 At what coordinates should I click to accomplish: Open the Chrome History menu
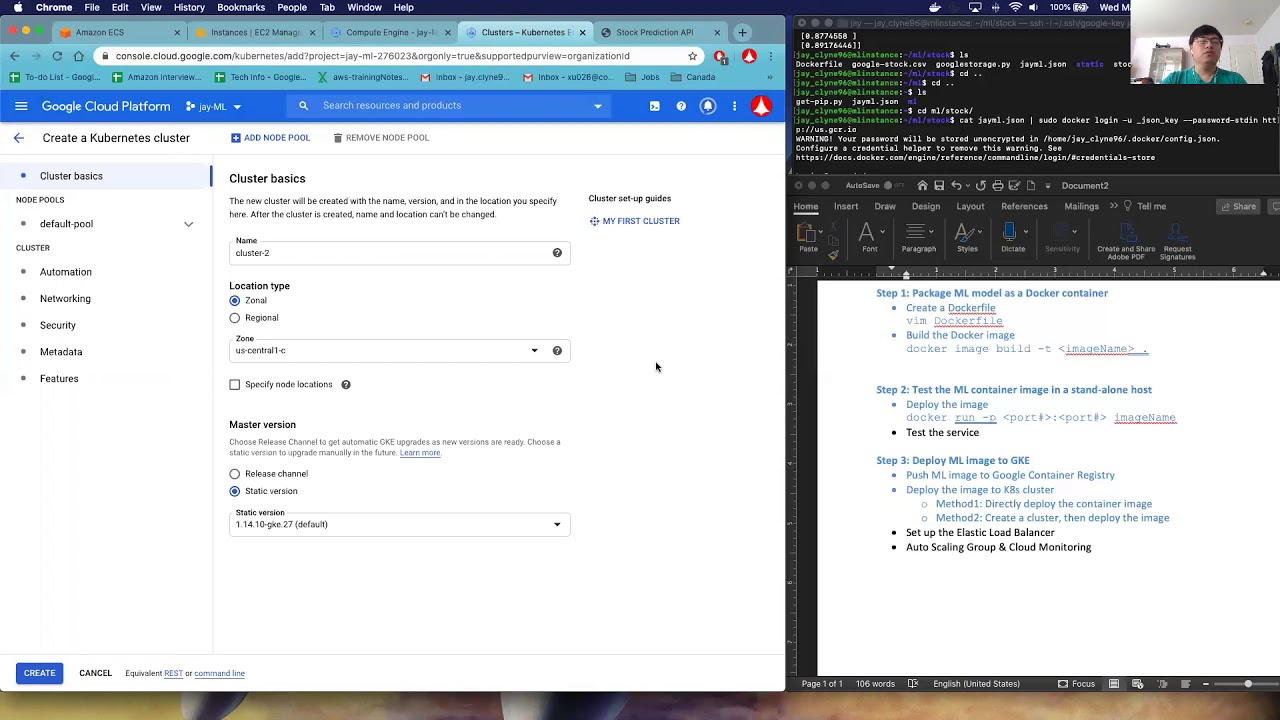tap(189, 7)
